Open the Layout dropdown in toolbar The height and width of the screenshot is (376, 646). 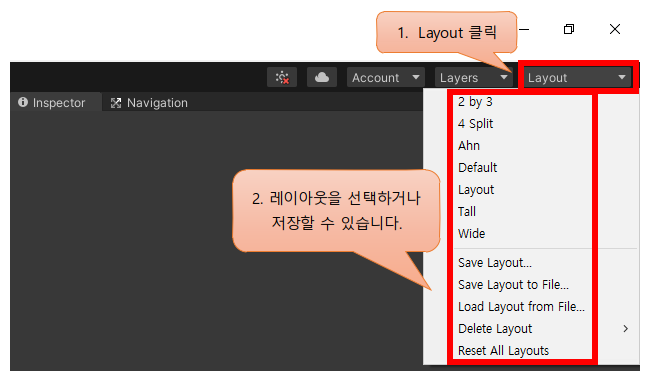(x=577, y=77)
